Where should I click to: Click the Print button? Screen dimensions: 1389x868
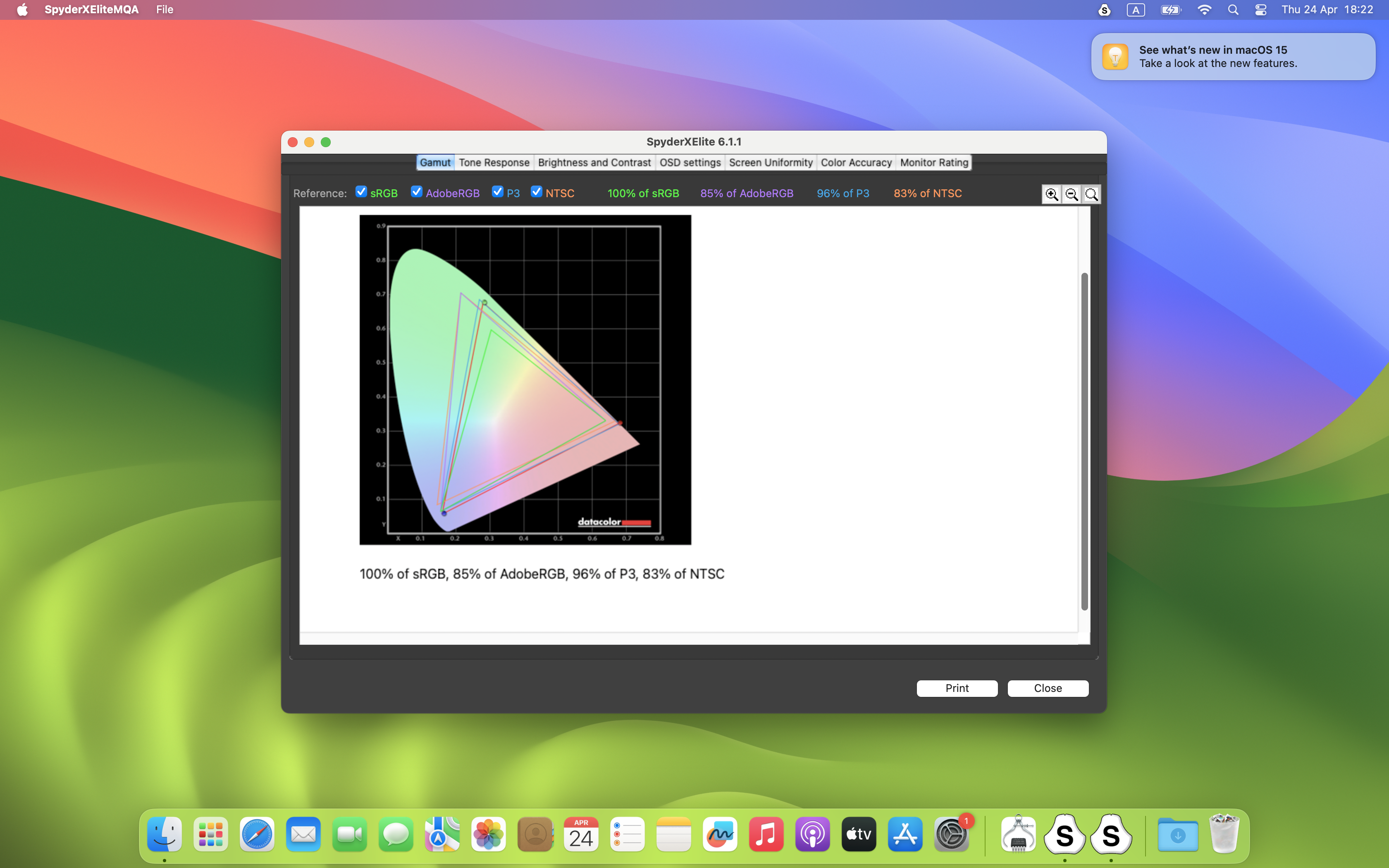(x=957, y=688)
